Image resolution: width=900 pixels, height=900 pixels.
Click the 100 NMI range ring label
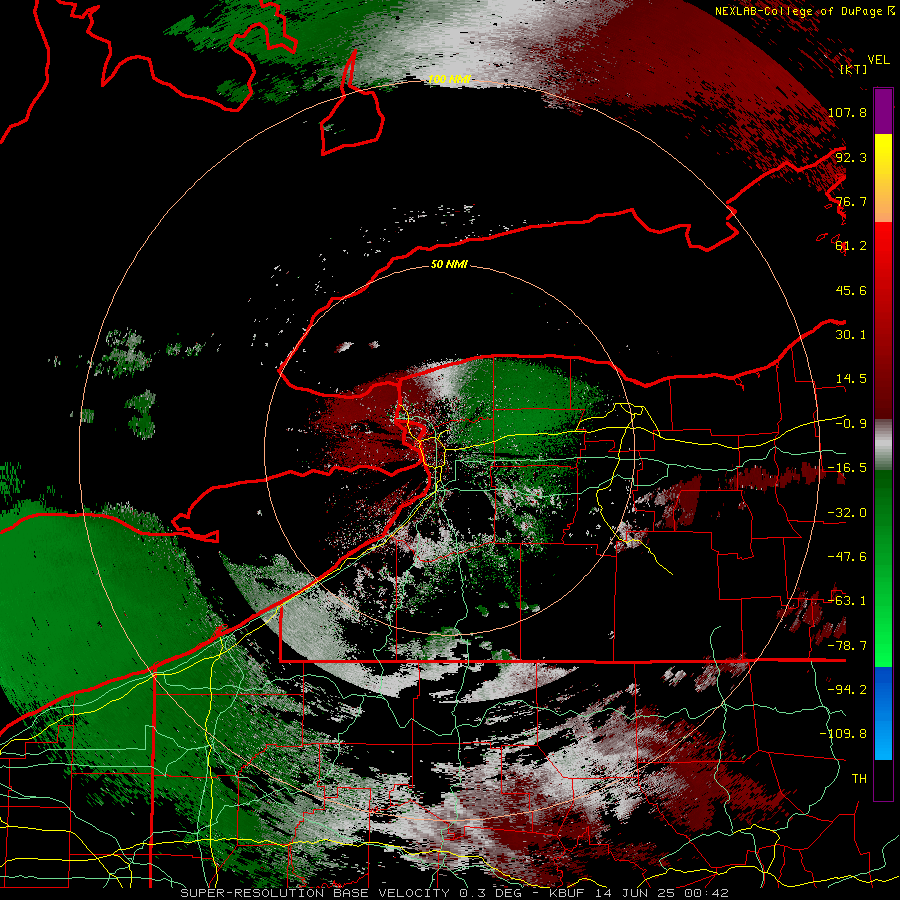(x=449, y=79)
